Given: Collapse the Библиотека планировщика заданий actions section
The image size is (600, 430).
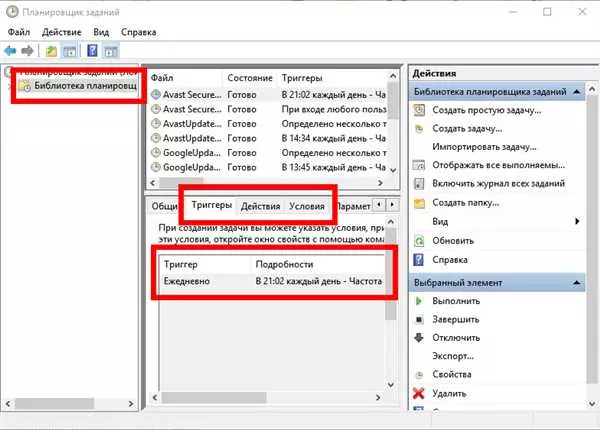Looking at the screenshot, I should coord(577,92).
